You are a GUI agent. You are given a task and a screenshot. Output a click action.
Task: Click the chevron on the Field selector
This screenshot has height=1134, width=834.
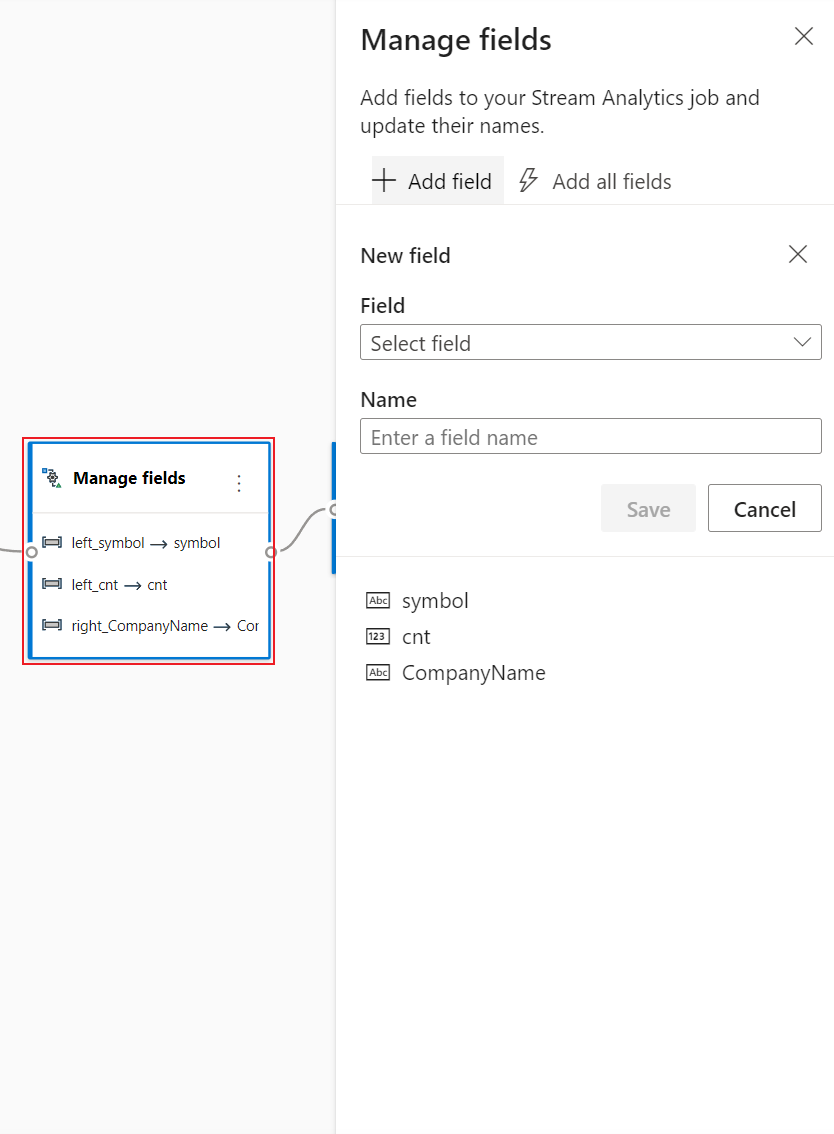[802, 342]
